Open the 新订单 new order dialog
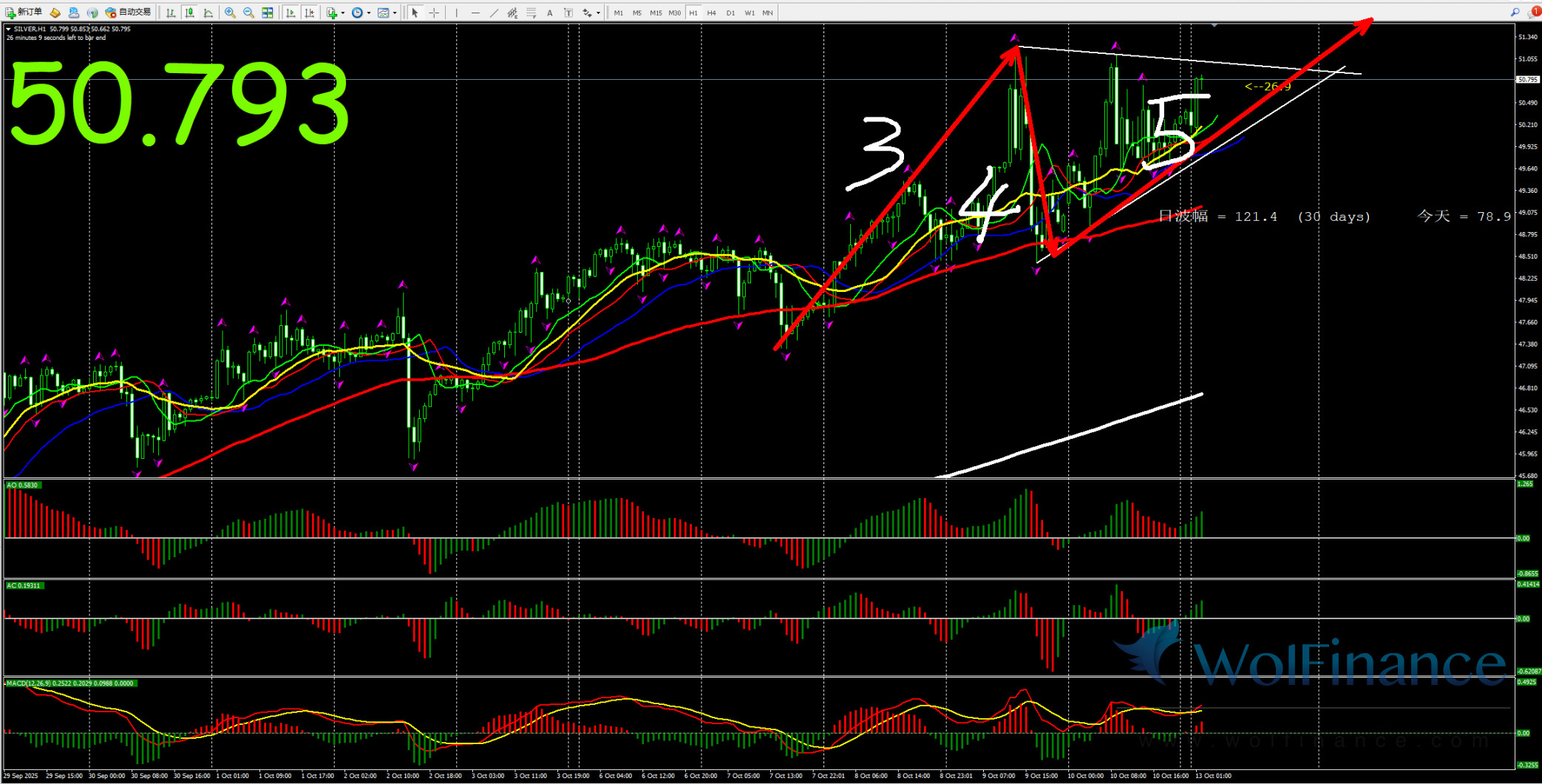The height and width of the screenshot is (784, 1542). pyautogui.click(x=24, y=13)
